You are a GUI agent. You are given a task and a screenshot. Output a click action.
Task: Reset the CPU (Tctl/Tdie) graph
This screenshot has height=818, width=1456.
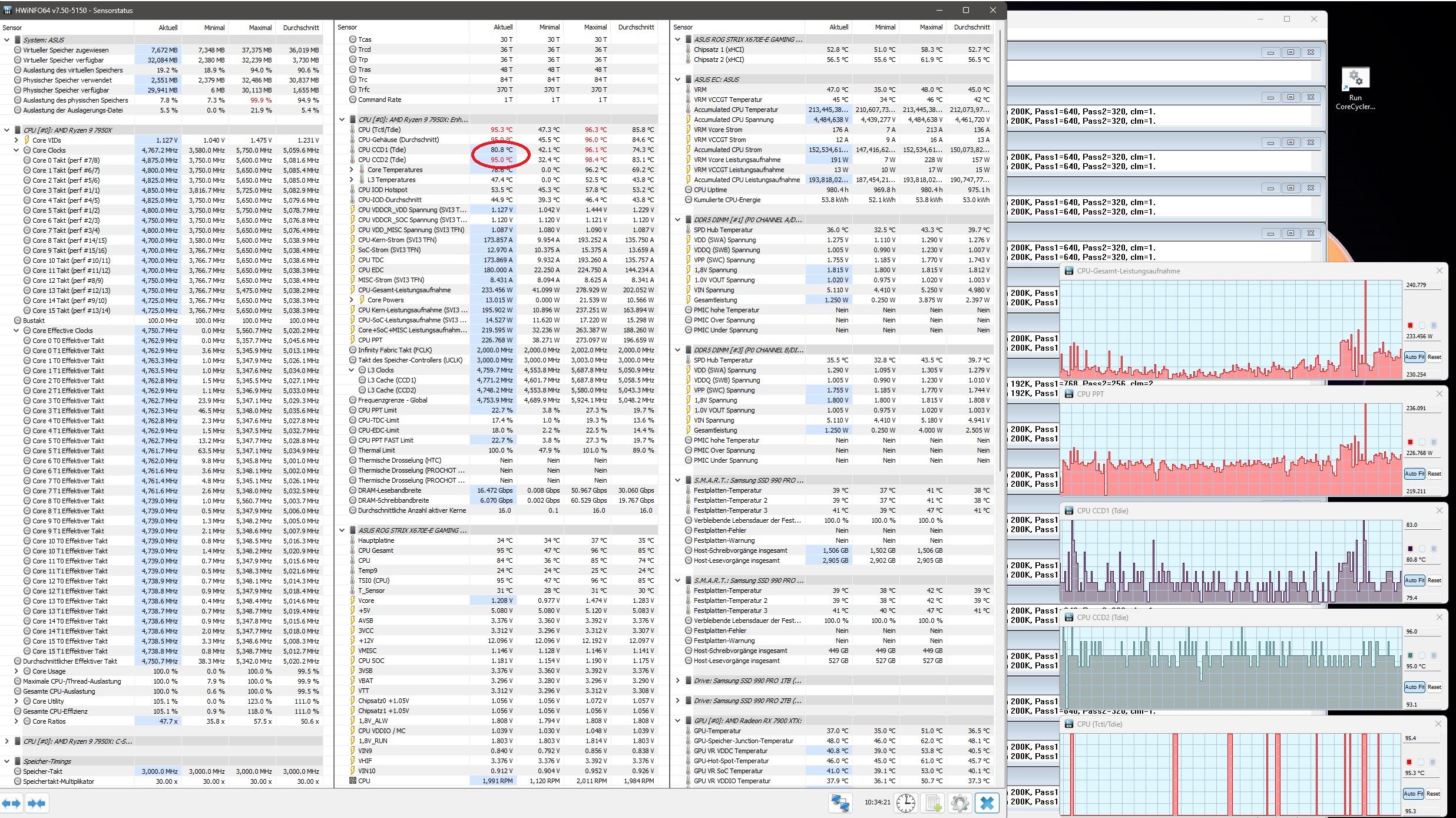(1434, 794)
